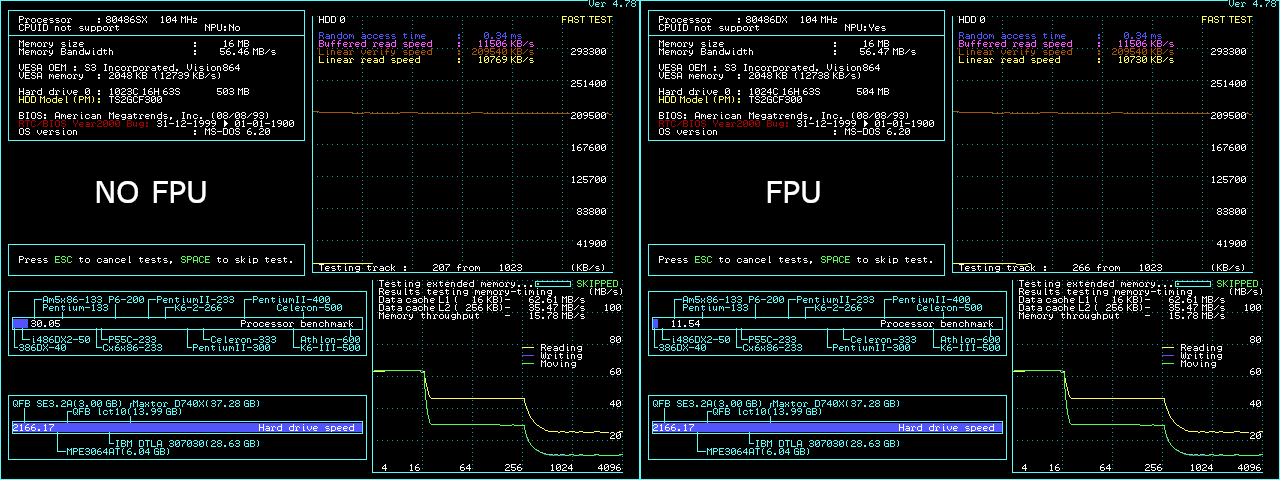The image size is (1280, 480).
Task: Click the HDD 0 heading in left chart
Action: [331, 20]
